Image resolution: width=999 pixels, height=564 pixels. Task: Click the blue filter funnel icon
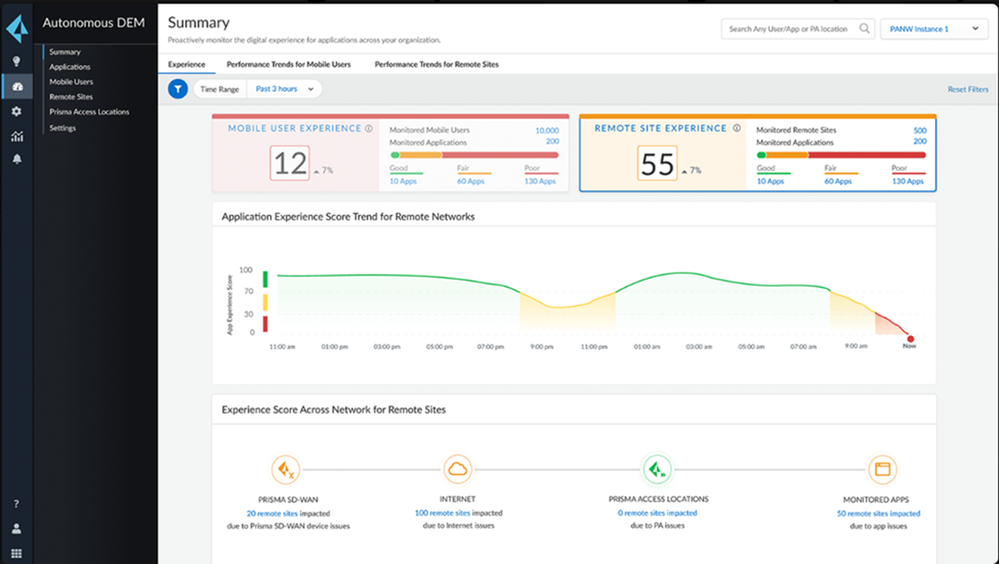[178, 89]
